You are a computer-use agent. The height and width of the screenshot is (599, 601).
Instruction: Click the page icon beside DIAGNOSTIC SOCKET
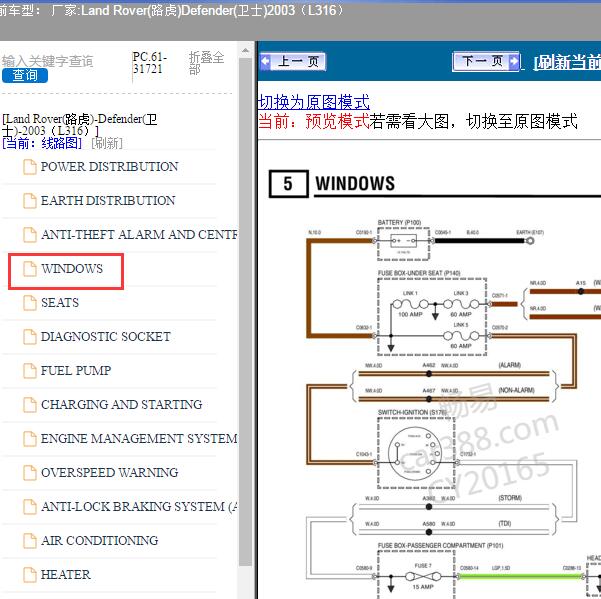pyautogui.click(x=30, y=336)
